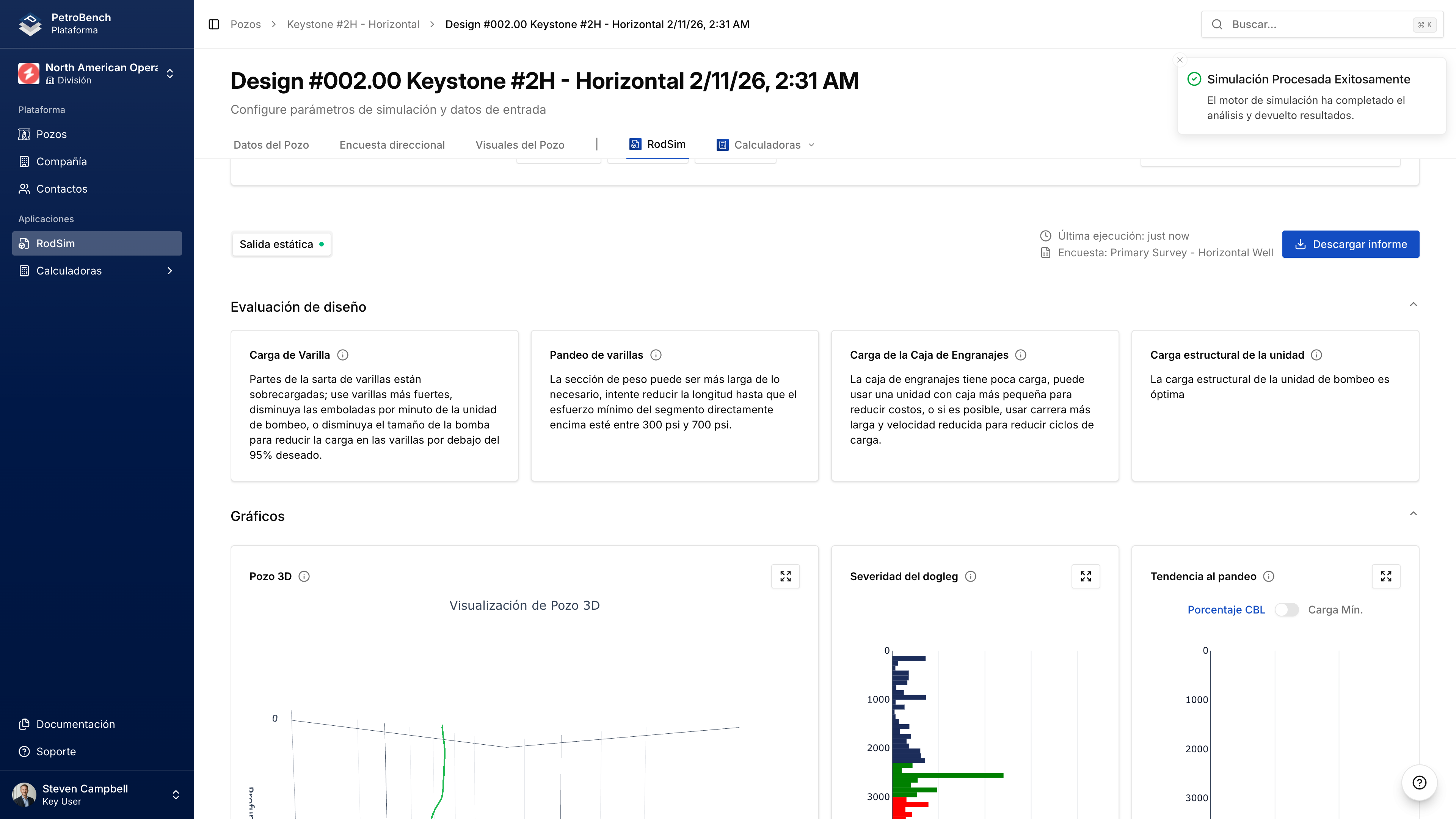1456x819 pixels.
Task: Toggle the sidebar panel icon
Action: 213,24
